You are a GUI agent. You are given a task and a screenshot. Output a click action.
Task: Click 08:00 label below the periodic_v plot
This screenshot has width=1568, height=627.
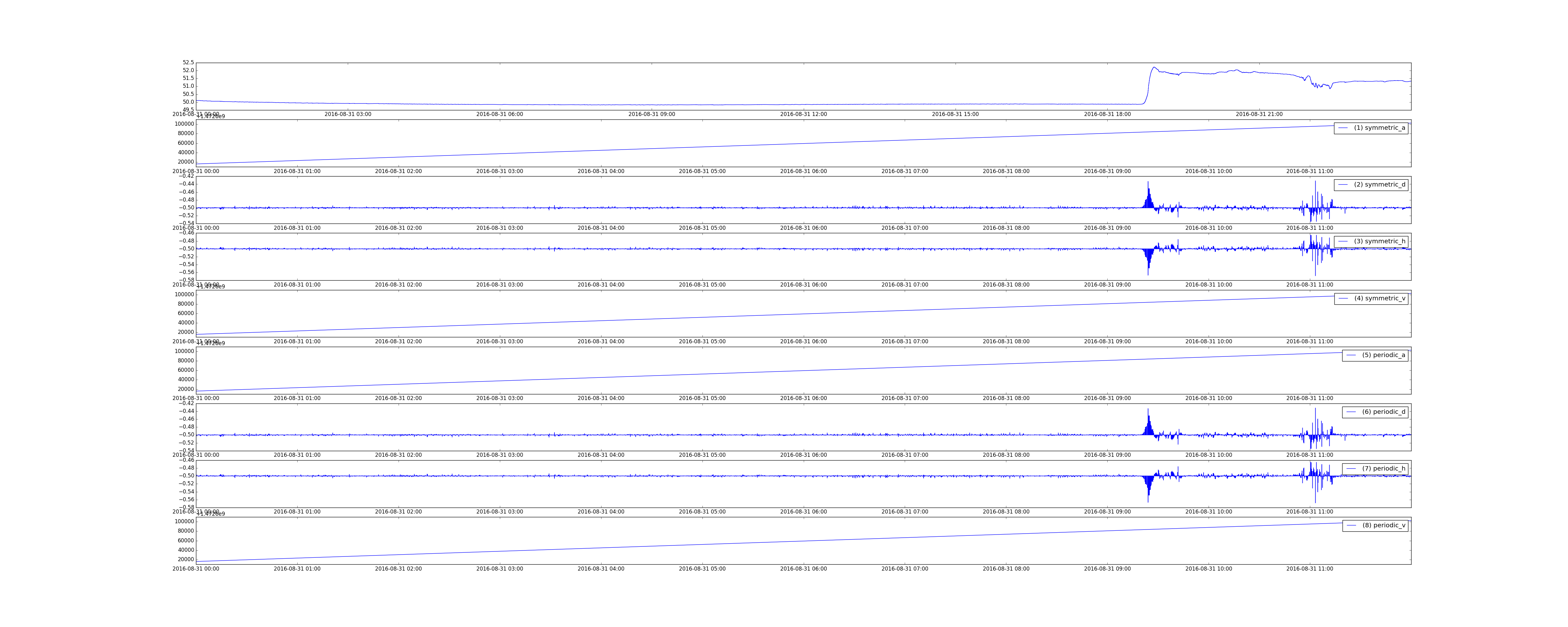[1006, 569]
